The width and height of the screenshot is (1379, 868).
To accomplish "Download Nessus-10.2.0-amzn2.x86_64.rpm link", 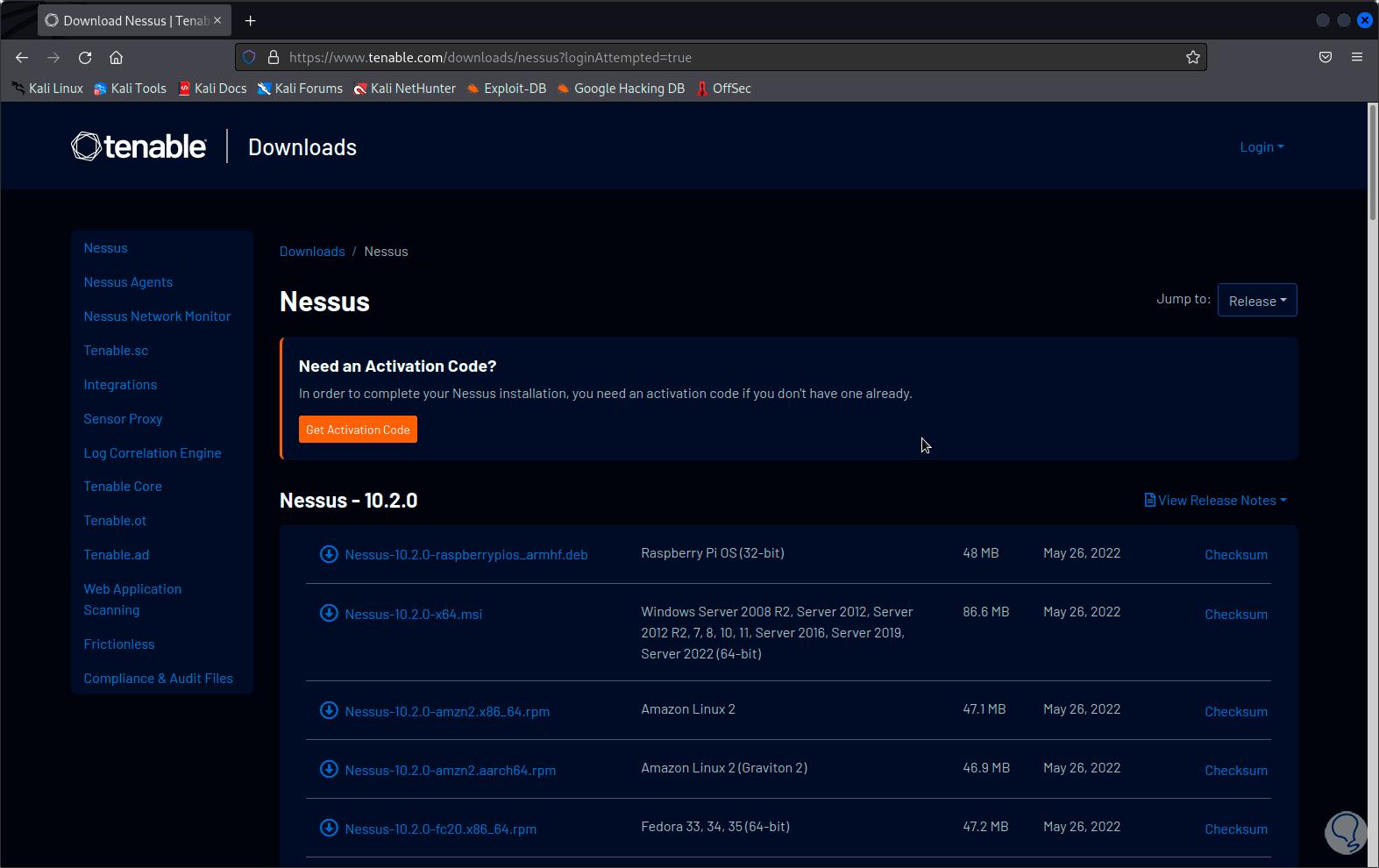I will pyautogui.click(x=447, y=712).
